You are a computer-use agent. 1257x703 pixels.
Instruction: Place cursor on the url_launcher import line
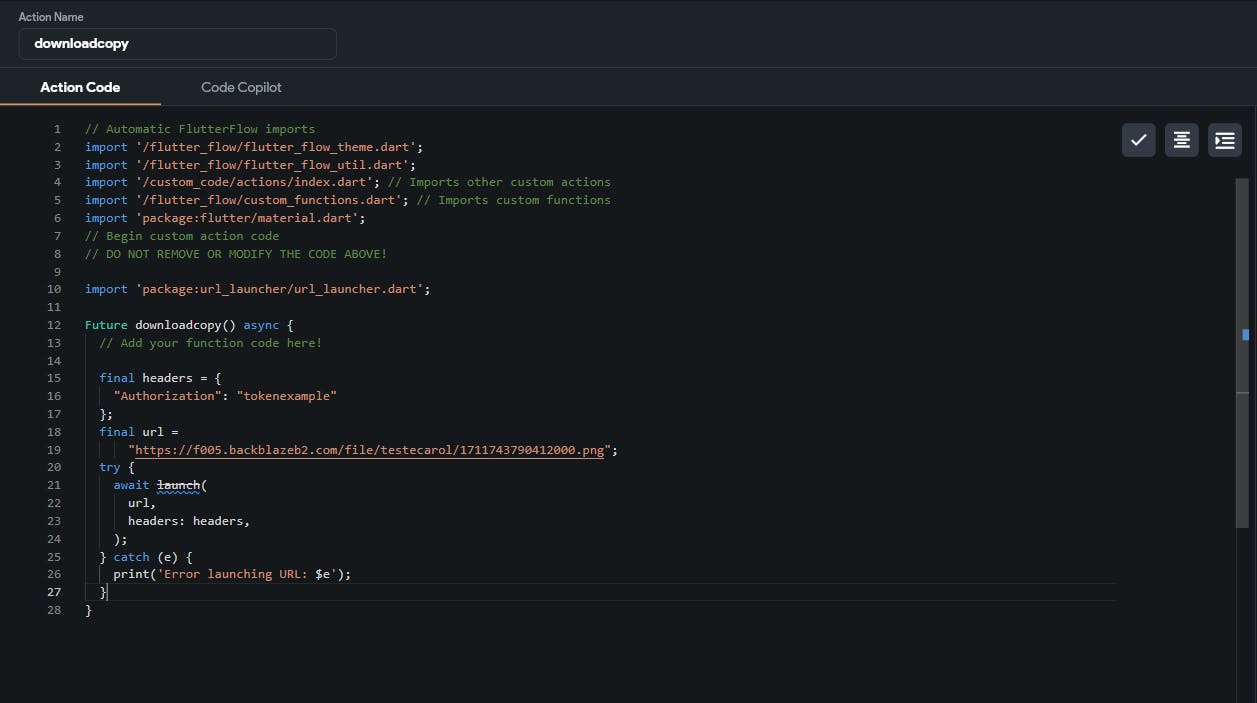click(257, 289)
